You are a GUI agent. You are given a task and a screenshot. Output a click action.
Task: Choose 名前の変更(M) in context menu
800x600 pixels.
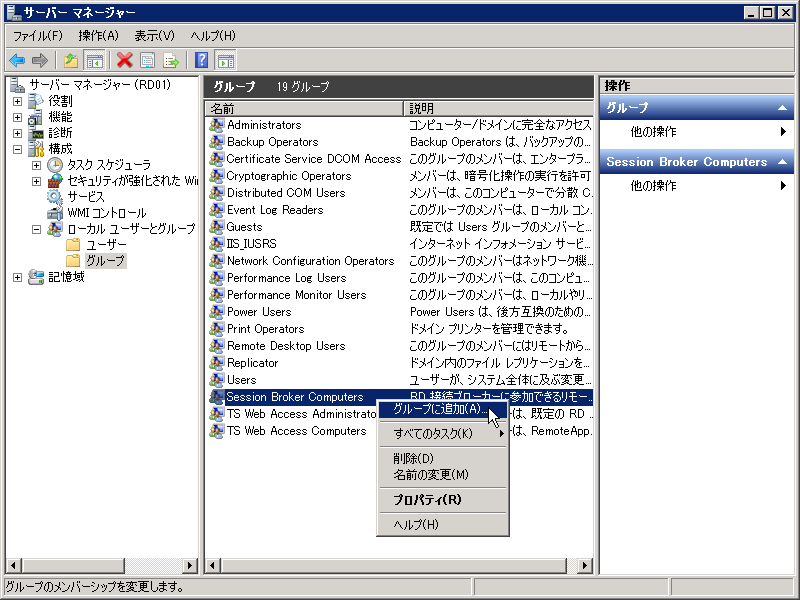(442, 475)
